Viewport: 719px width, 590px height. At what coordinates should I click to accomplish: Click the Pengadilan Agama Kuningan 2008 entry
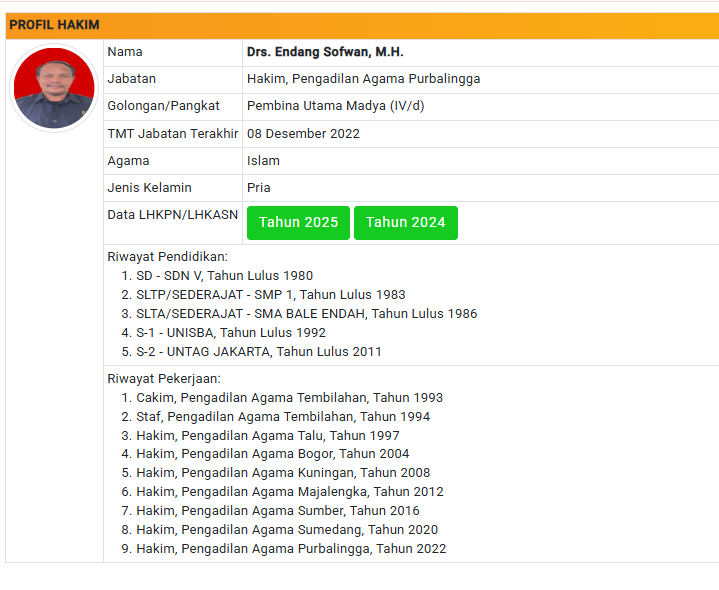click(283, 473)
